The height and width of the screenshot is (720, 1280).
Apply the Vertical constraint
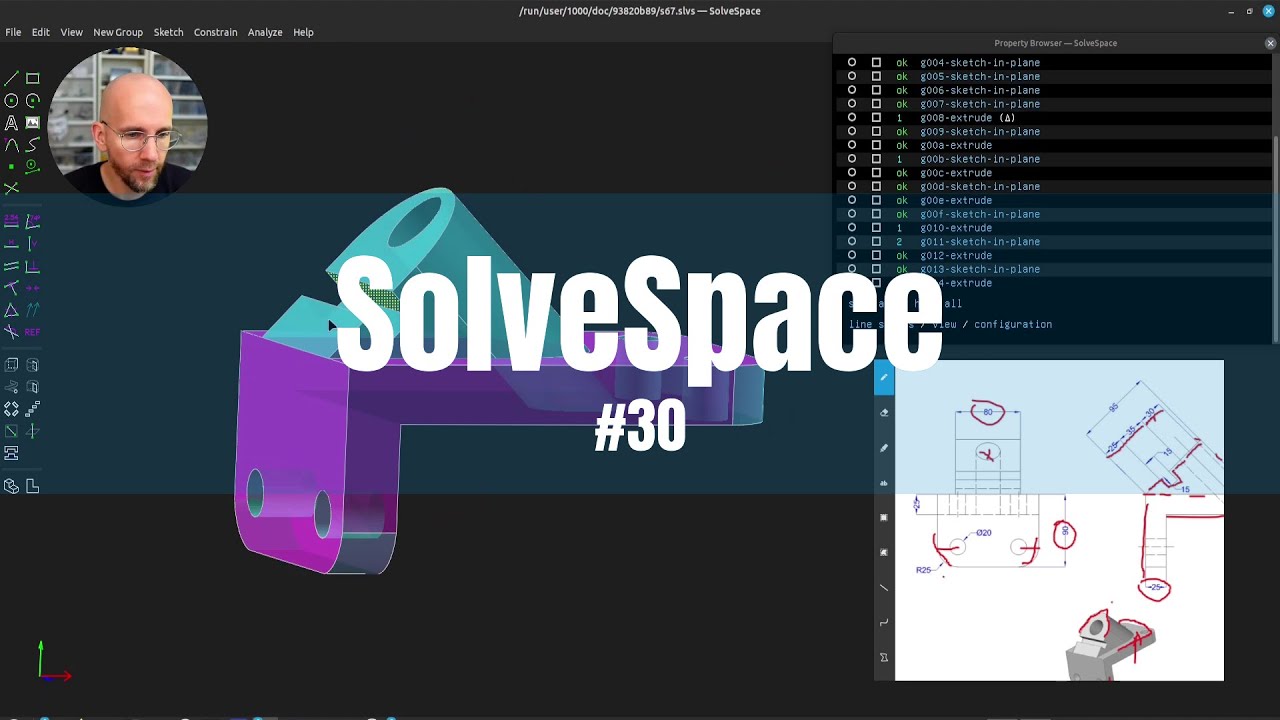coord(32,244)
